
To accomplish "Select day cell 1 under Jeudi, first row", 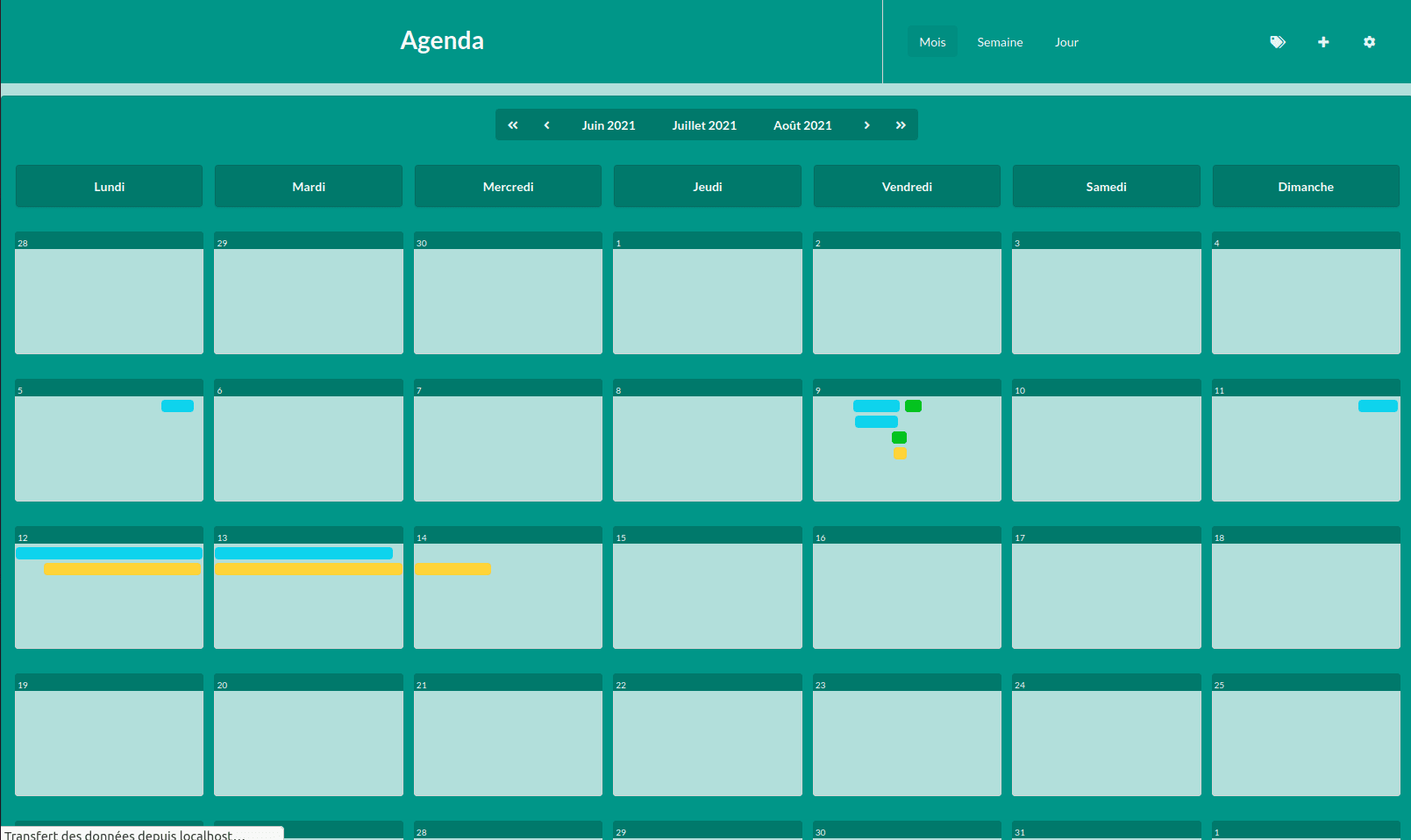I will [x=708, y=293].
